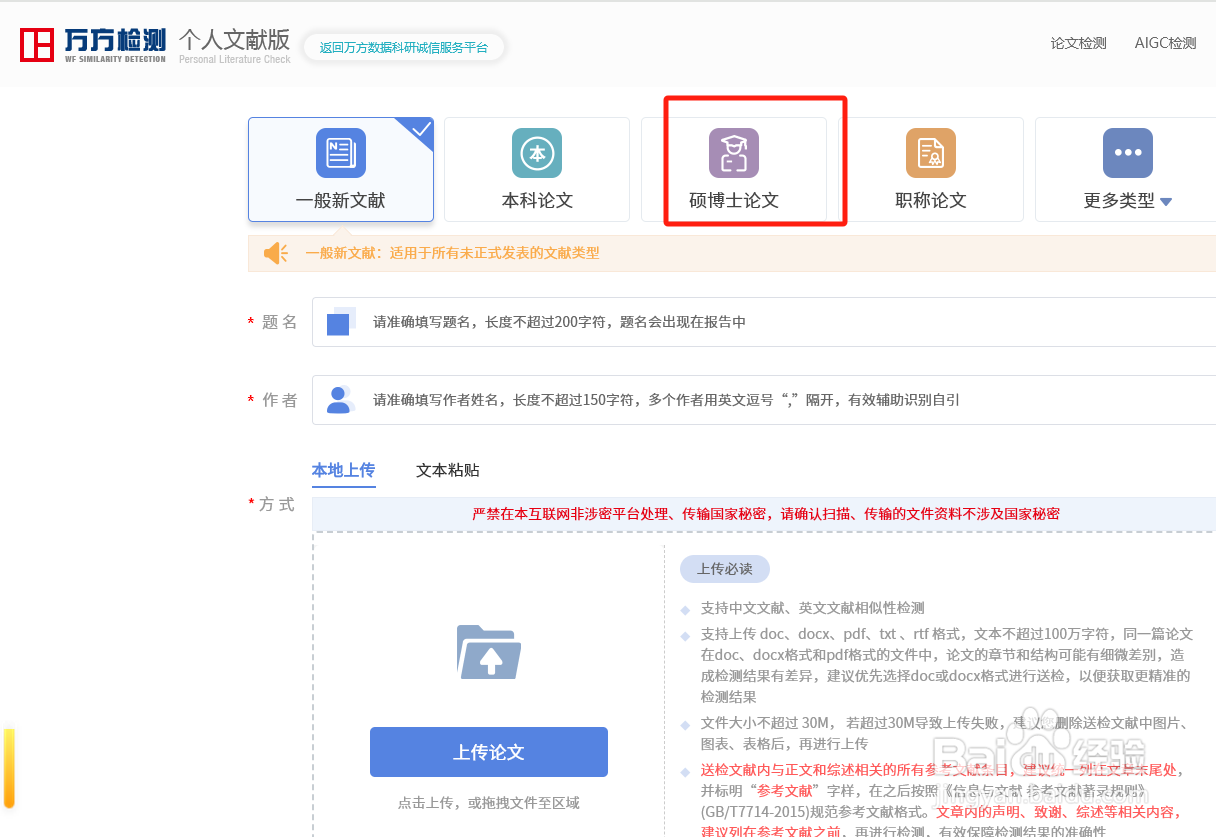The width and height of the screenshot is (1216, 837).
Task: Click the blue document icon beside 题名 field
Action: (x=340, y=321)
